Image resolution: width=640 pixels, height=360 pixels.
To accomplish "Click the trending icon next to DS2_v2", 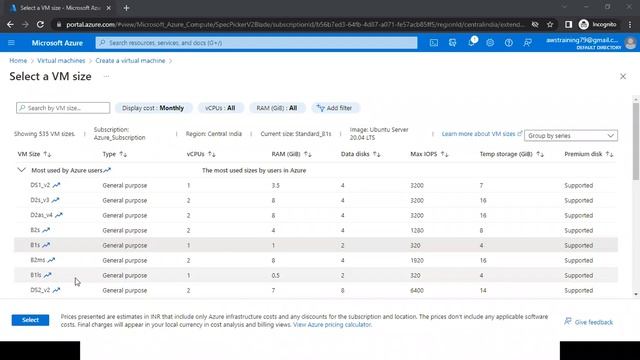I will [x=56, y=290].
